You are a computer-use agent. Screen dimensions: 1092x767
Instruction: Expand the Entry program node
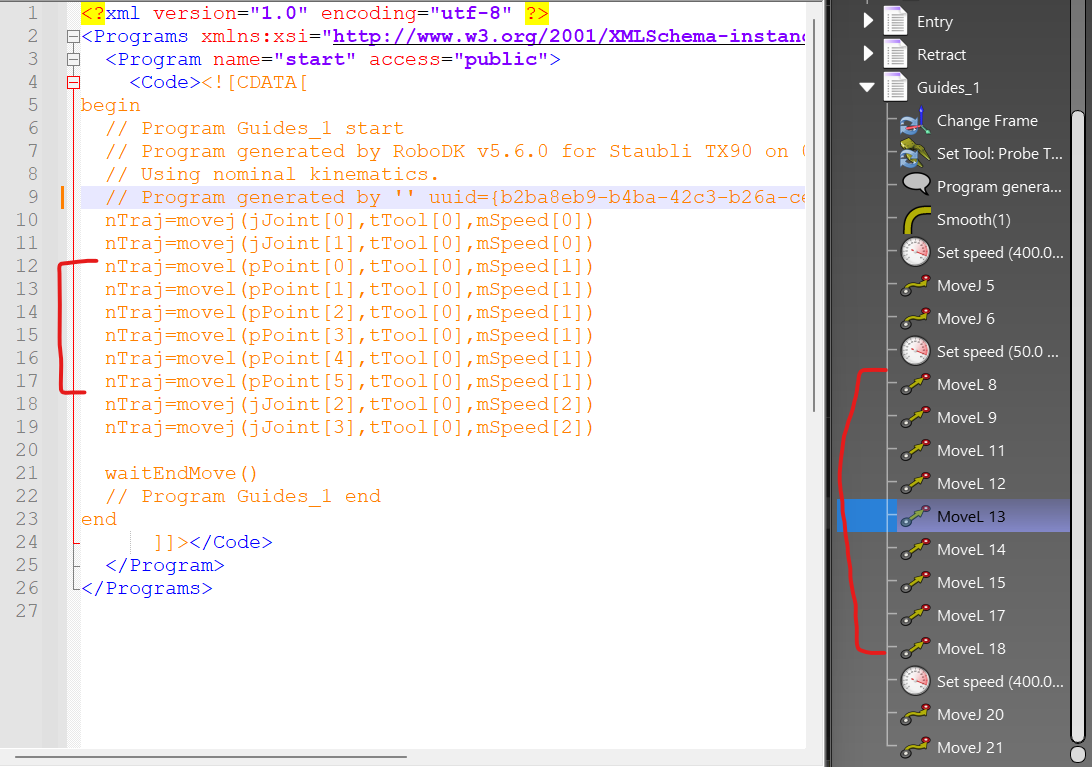pyautogui.click(x=867, y=22)
